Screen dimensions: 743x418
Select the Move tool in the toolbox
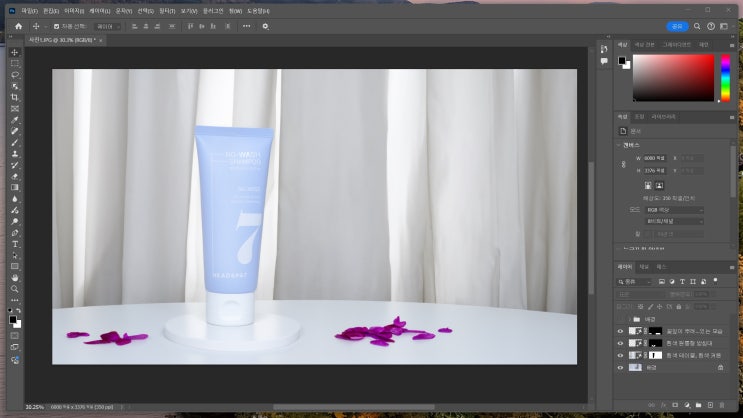click(x=15, y=52)
